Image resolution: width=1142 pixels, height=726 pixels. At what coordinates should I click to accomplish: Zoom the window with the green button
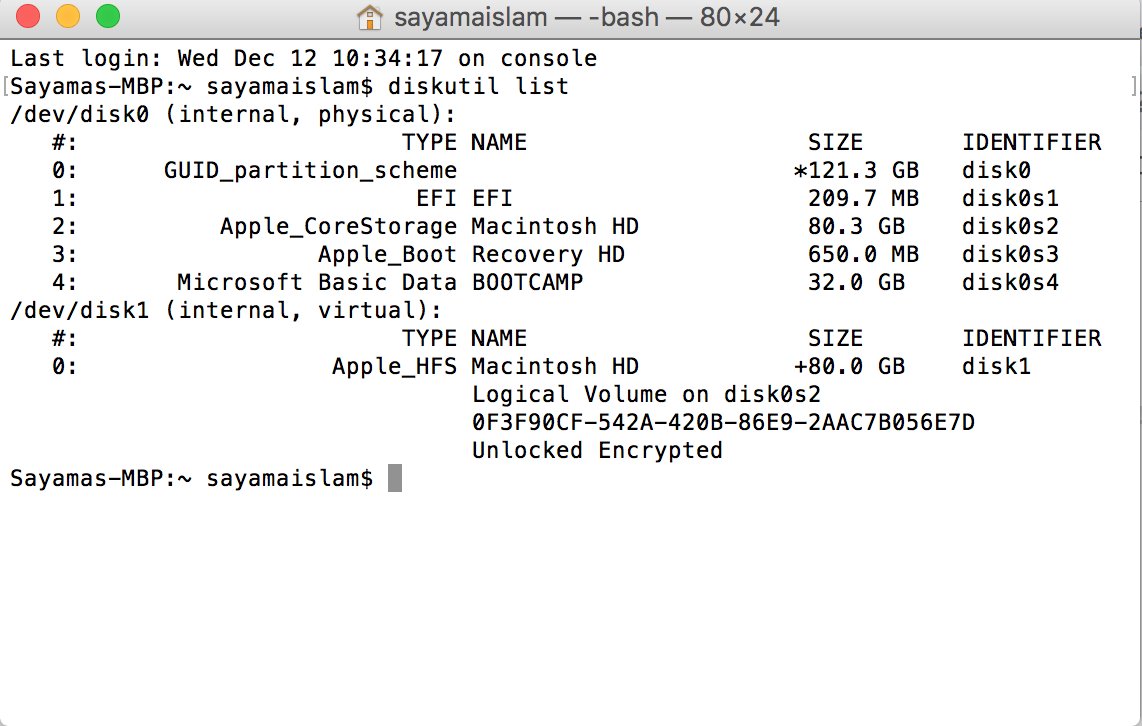pos(107,17)
